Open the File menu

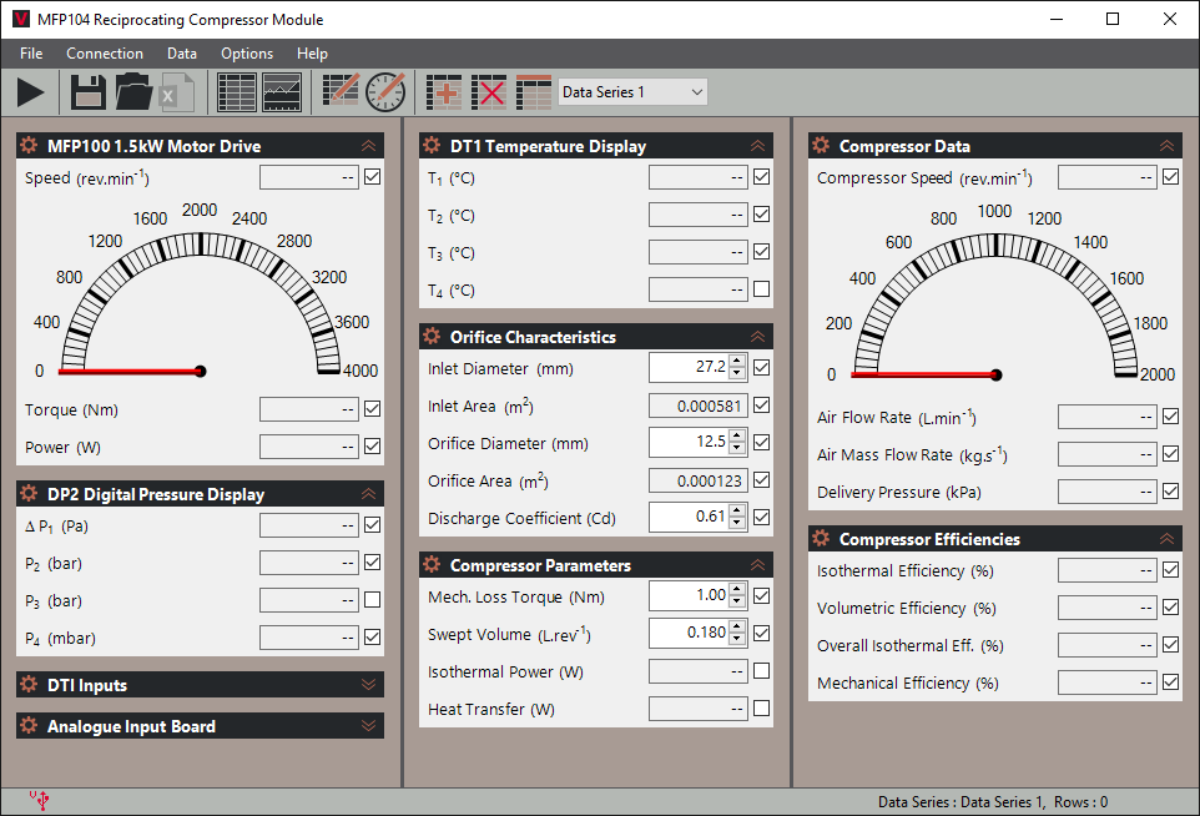pos(31,53)
